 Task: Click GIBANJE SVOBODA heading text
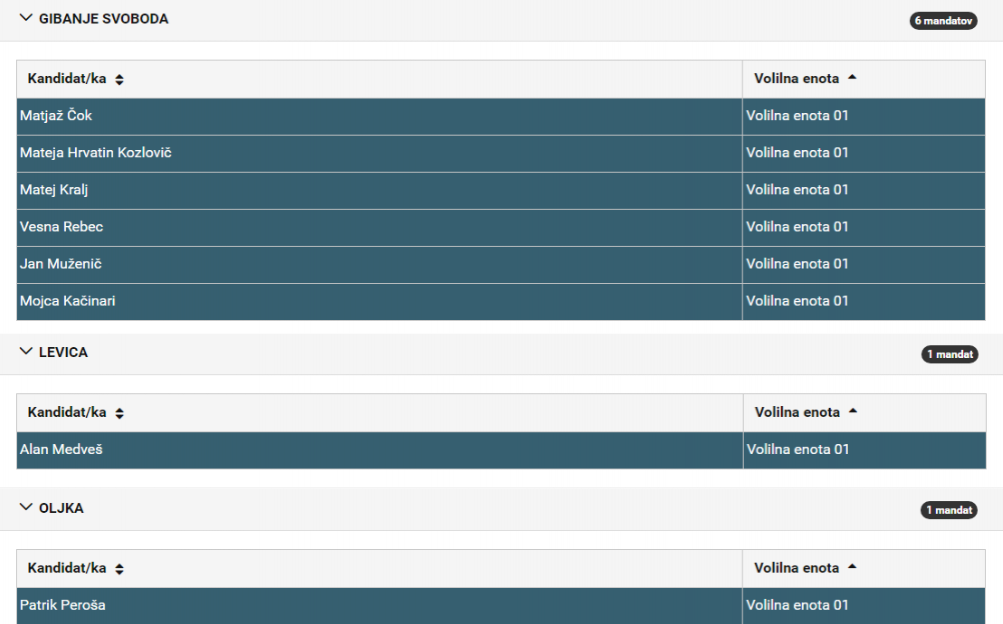pos(104,19)
